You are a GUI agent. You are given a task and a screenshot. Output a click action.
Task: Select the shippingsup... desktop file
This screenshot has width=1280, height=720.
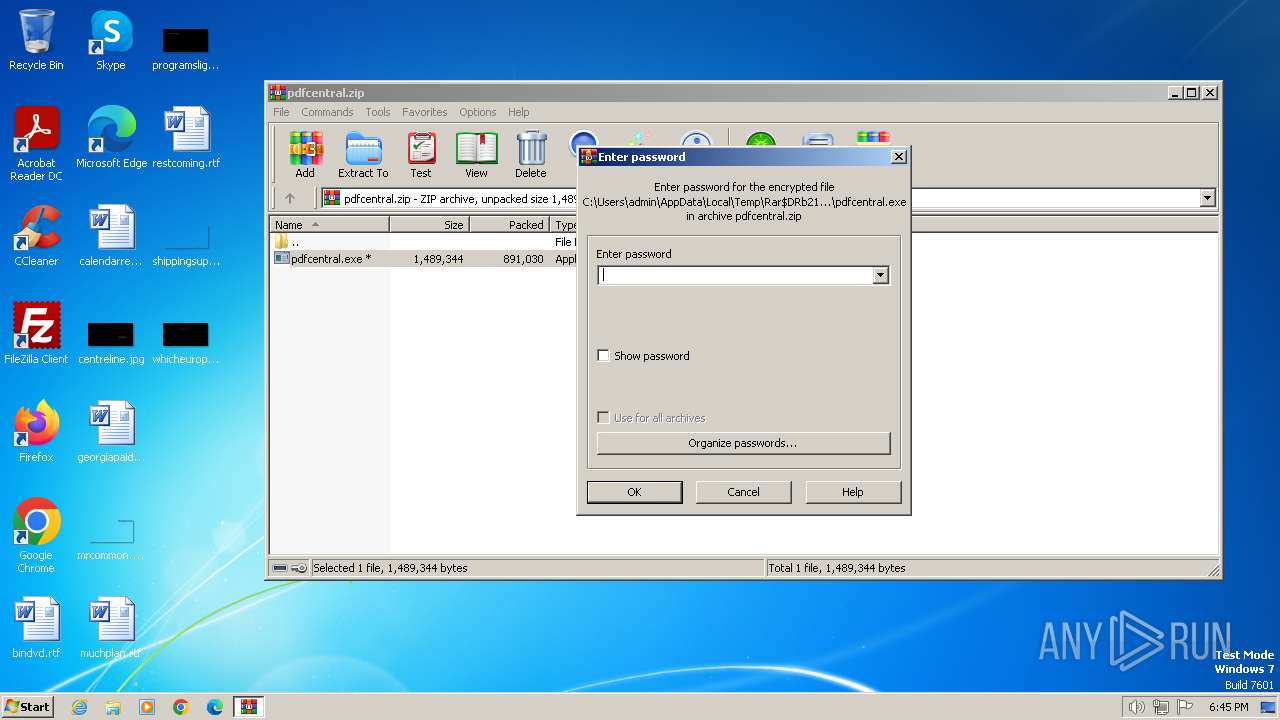(186, 246)
